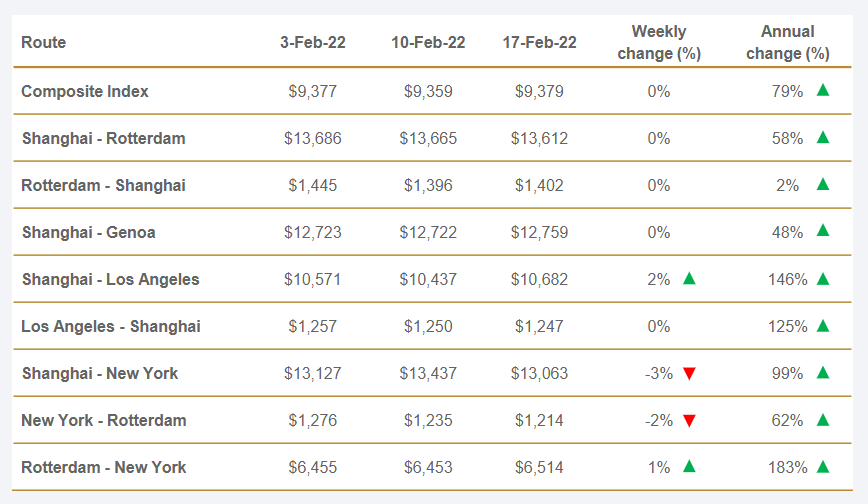Click the Annual change (%) header
This screenshot has height=504, width=868.
pyautogui.click(x=788, y=42)
